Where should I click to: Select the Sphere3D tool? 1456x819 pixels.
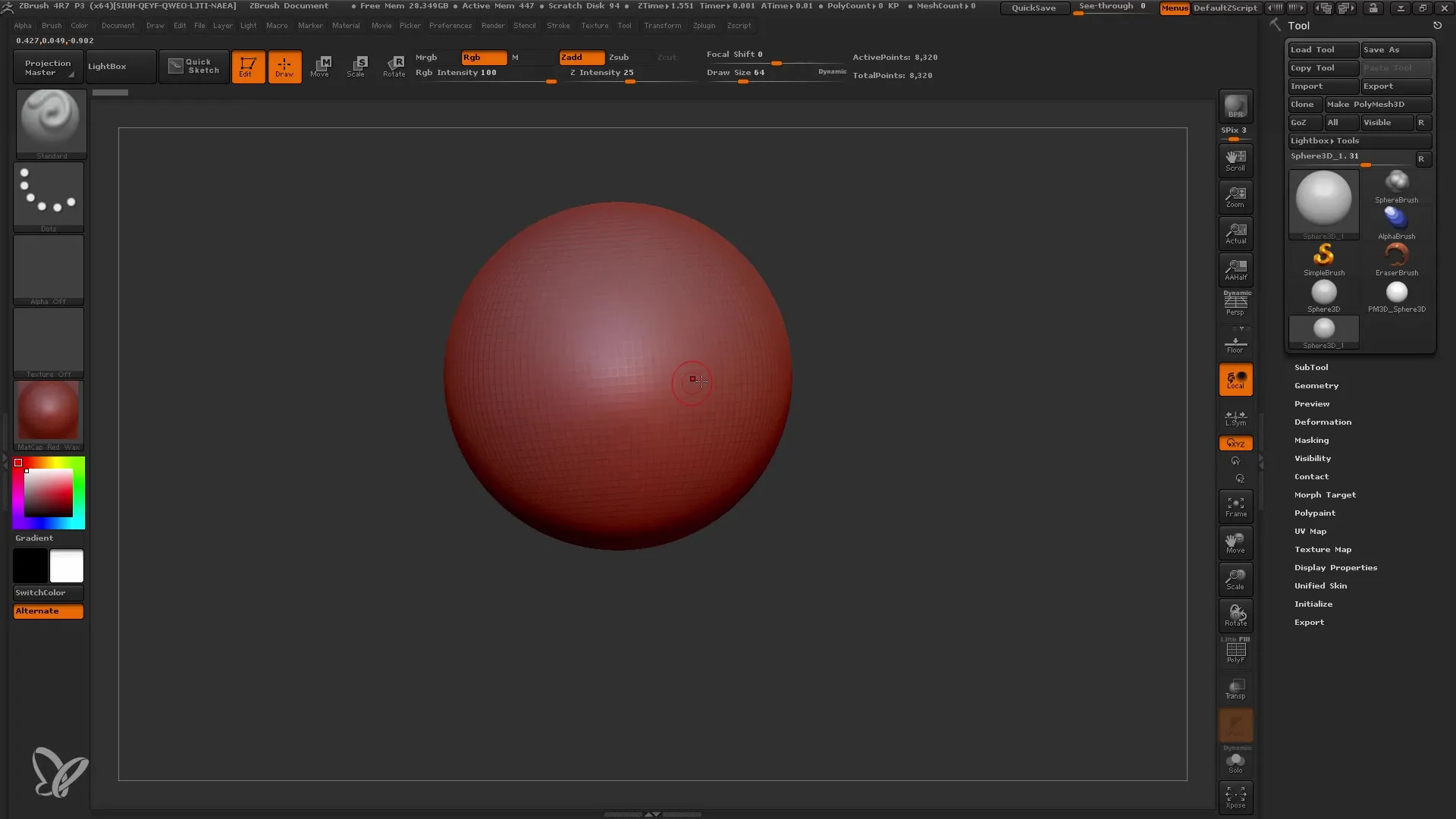1324,296
